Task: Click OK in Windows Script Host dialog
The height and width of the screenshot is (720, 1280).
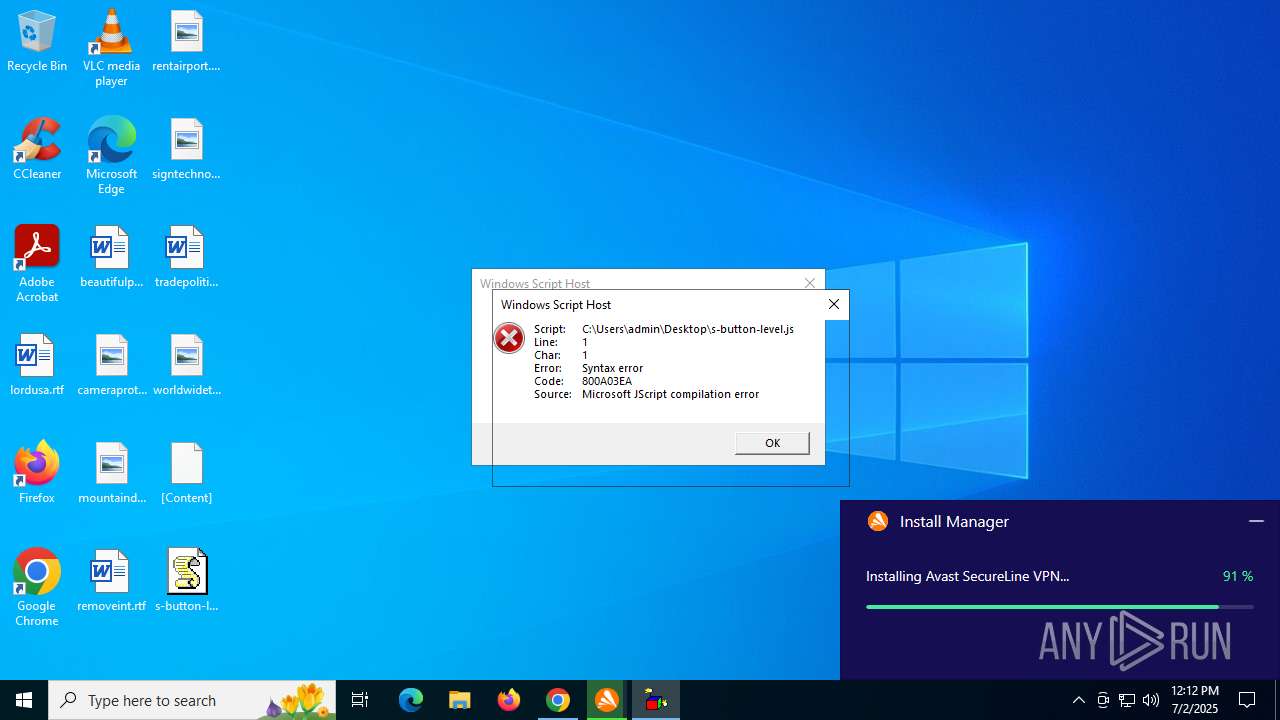Action: (772, 443)
